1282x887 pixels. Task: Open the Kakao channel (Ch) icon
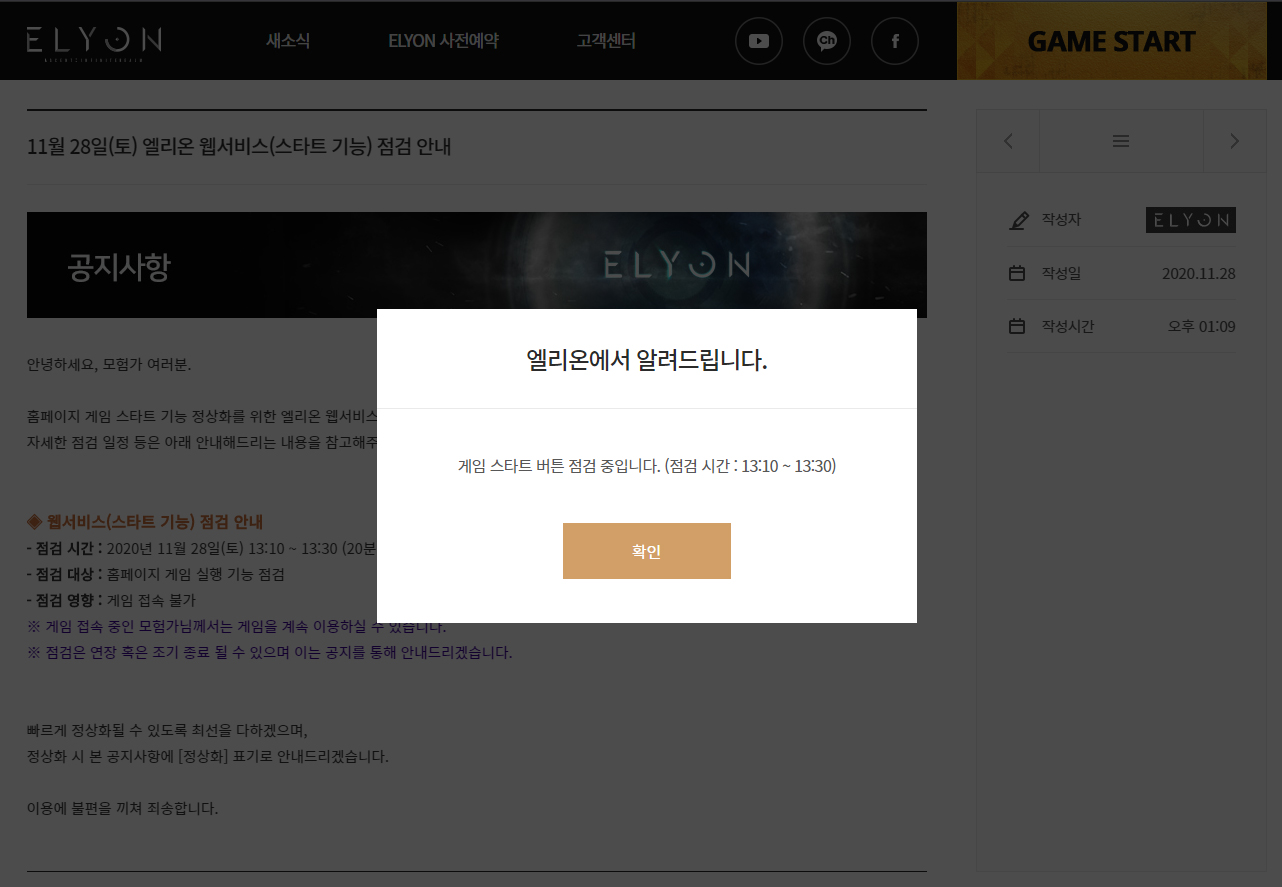coord(827,41)
